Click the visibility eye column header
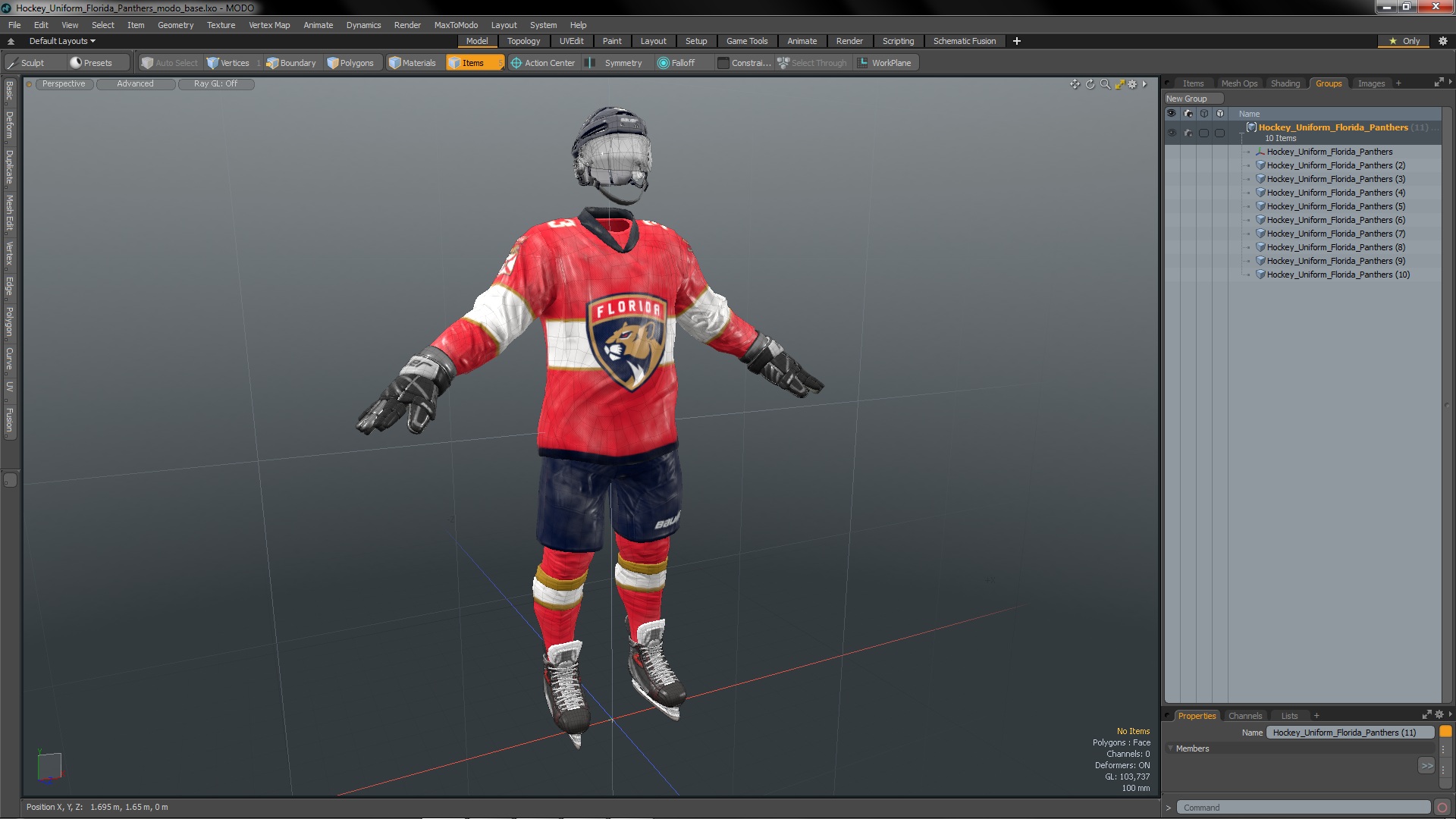Image resolution: width=1456 pixels, height=819 pixels. point(1172,114)
